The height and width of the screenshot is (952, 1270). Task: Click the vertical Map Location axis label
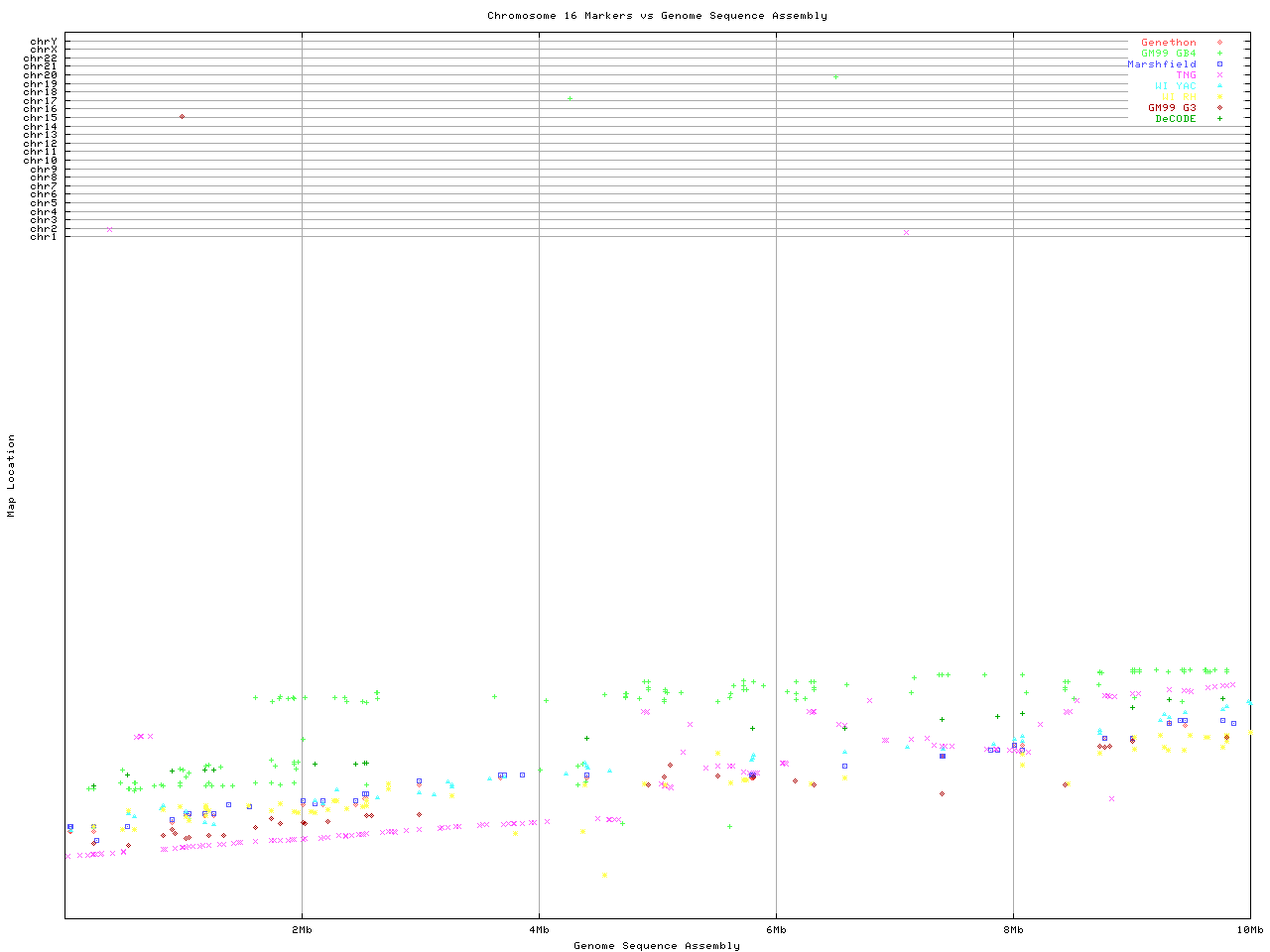point(12,476)
